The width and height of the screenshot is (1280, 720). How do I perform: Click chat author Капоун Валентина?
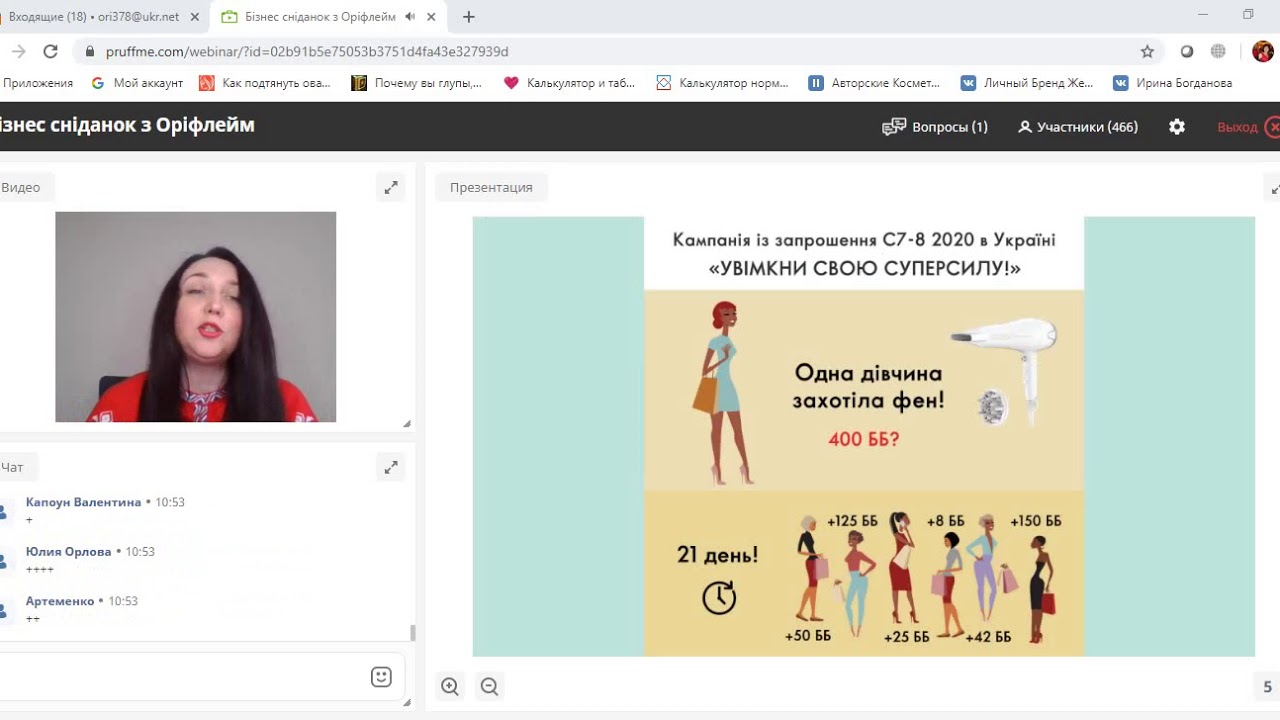pos(83,502)
